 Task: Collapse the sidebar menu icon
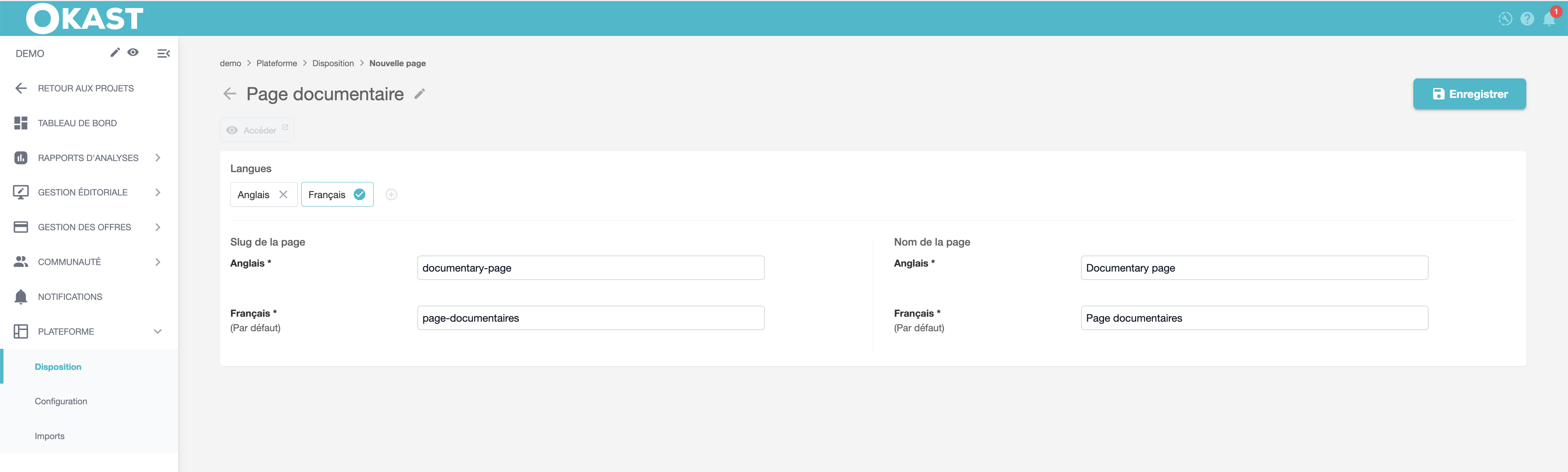163,54
